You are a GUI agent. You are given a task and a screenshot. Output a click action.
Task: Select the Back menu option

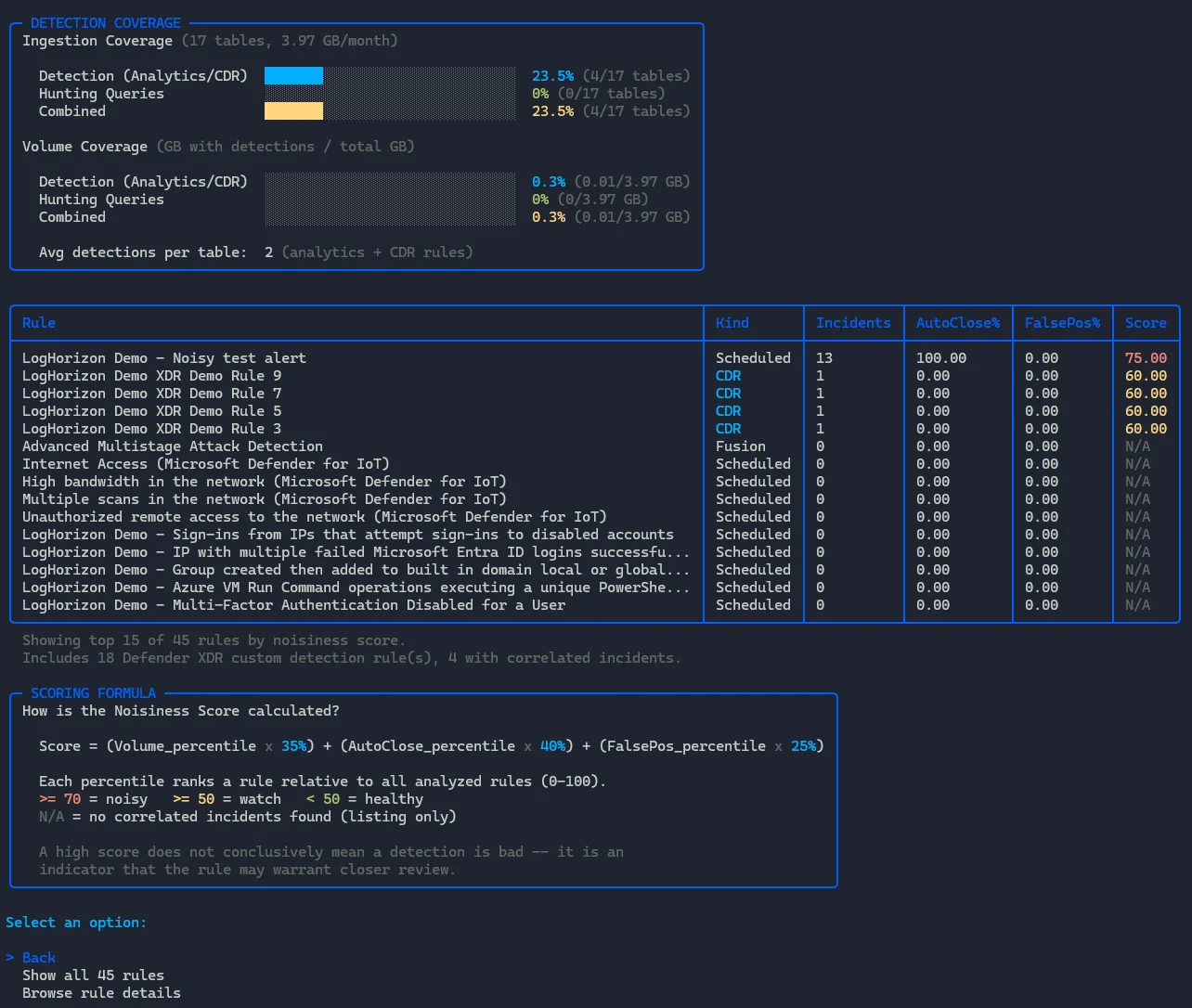pyautogui.click(x=39, y=957)
